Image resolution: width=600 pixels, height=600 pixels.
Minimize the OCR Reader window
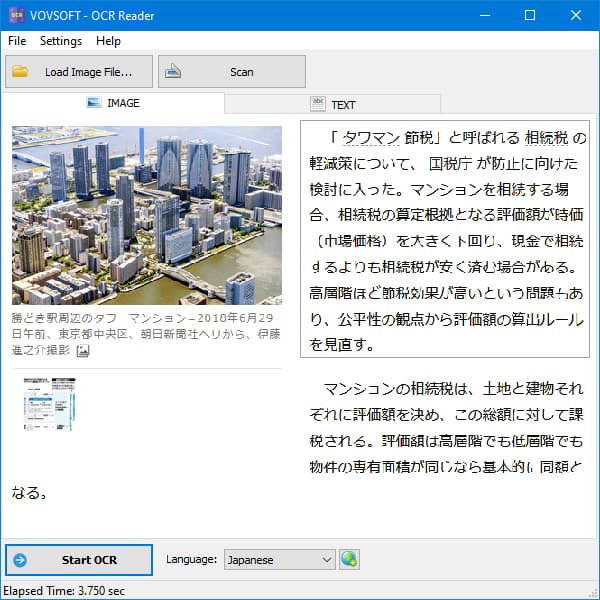pos(484,15)
